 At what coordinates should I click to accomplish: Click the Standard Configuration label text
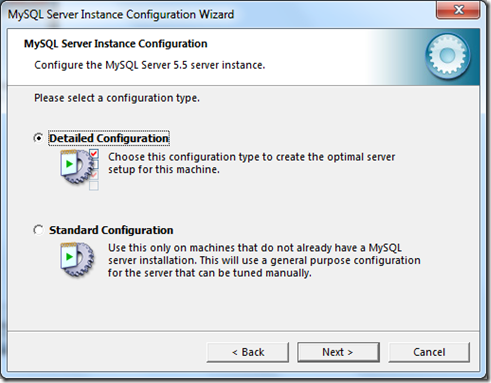(x=111, y=230)
